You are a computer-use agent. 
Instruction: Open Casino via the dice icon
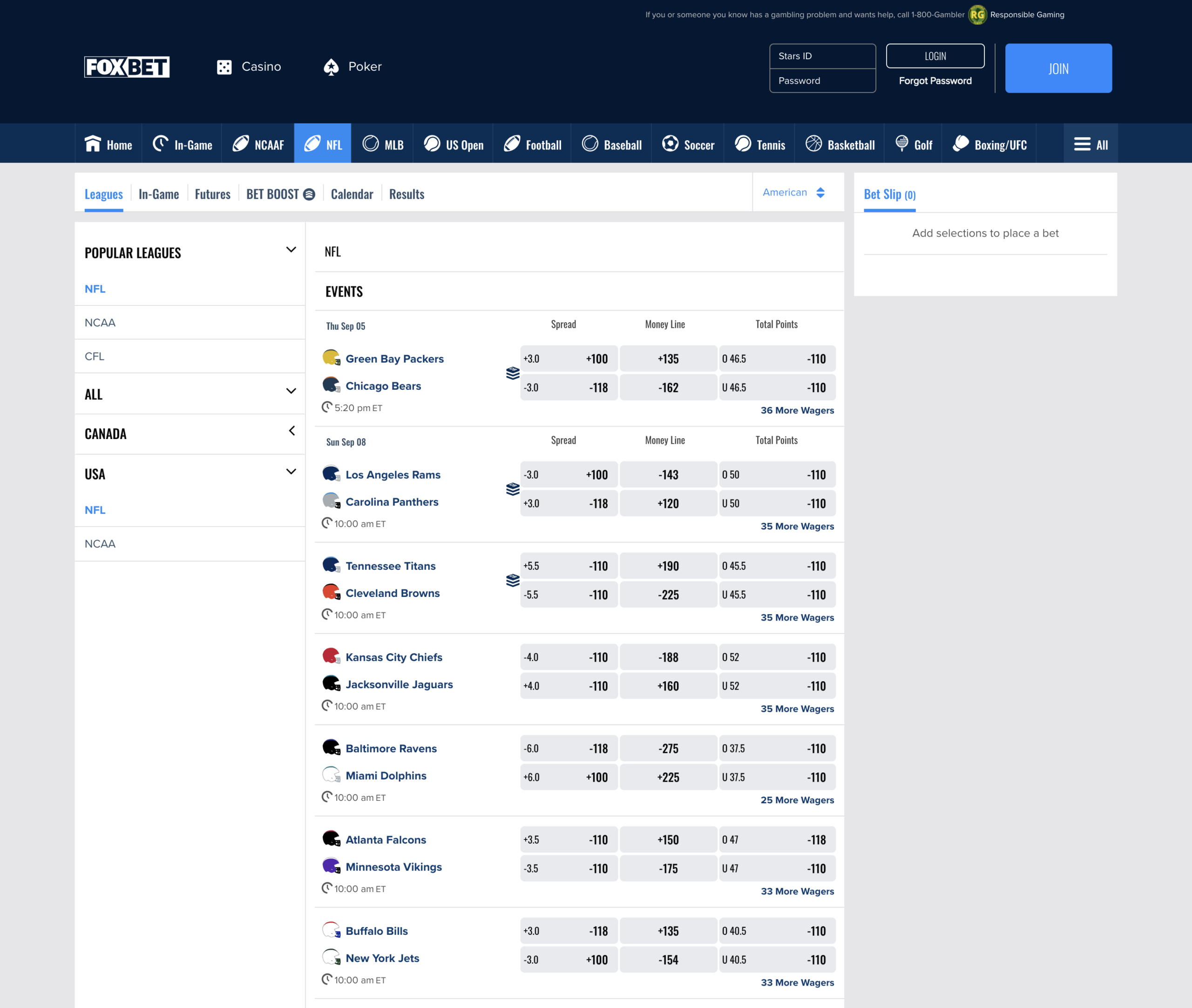pyautogui.click(x=224, y=67)
